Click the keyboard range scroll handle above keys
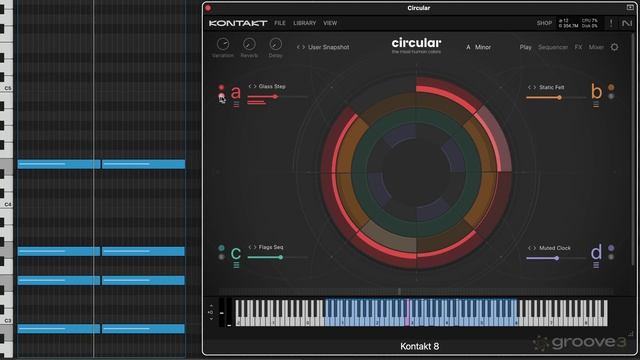Image resolution: width=640 pixels, height=360 pixels. coord(399,291)
